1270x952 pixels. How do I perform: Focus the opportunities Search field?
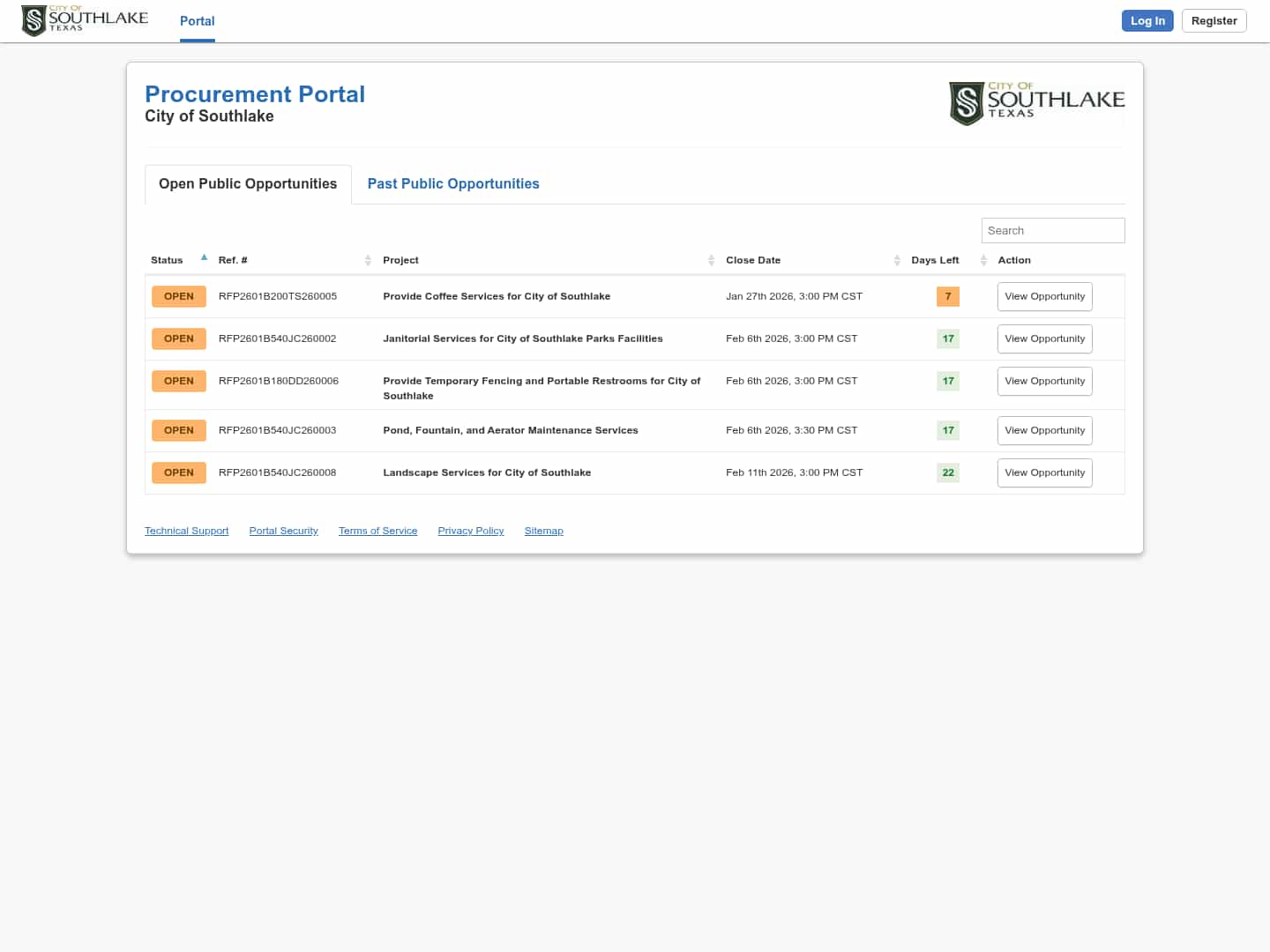(1052, 231)
